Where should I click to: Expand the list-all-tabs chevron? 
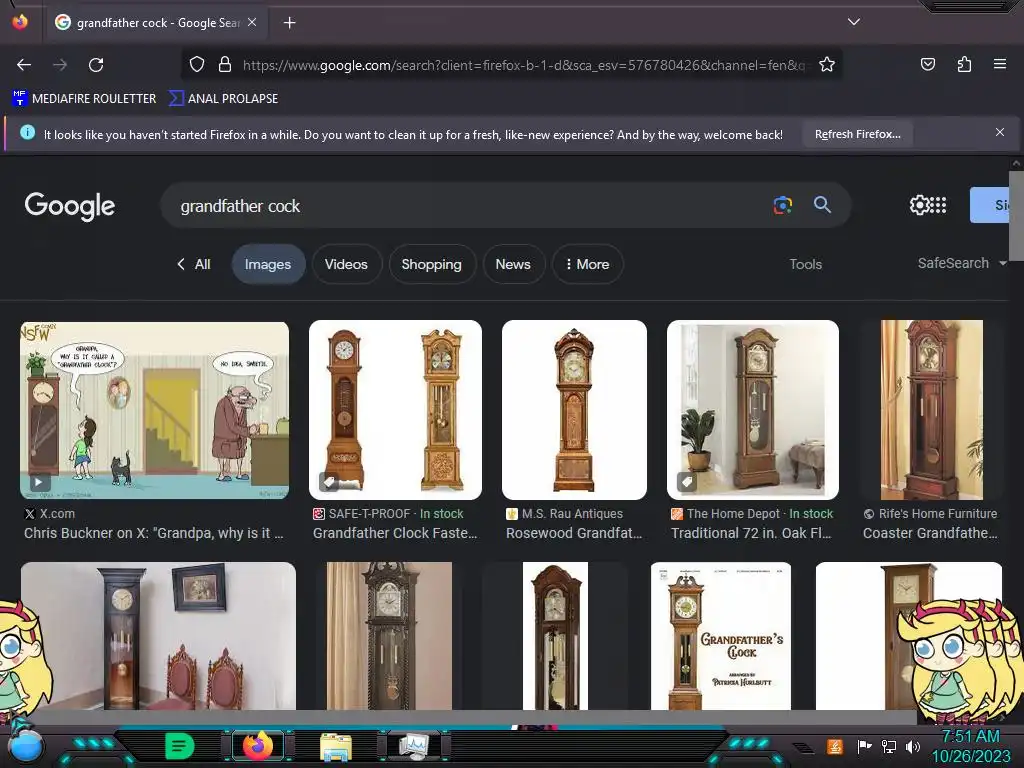854,22
